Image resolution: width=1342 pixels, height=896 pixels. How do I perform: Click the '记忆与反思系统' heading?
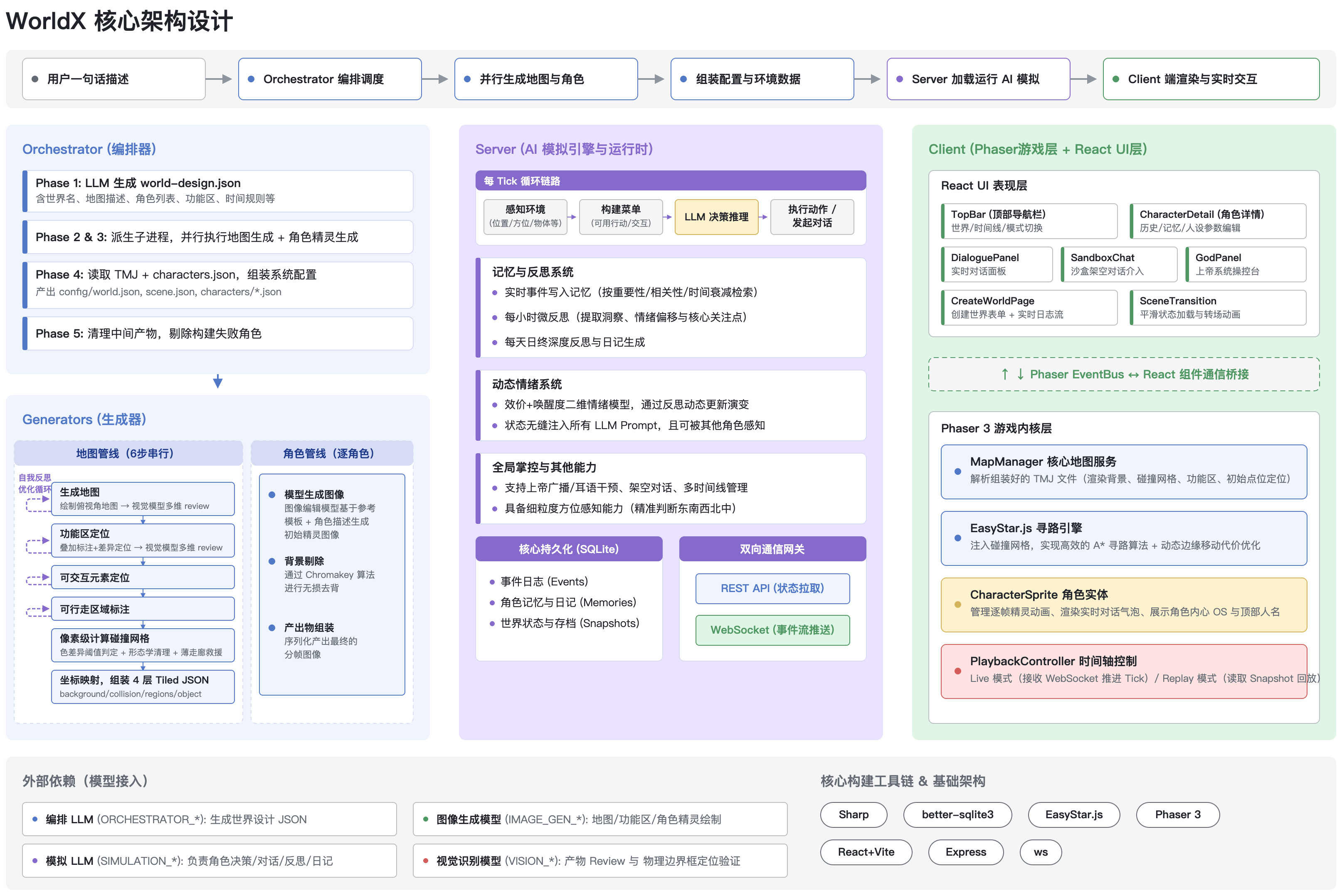click(533, 272)
